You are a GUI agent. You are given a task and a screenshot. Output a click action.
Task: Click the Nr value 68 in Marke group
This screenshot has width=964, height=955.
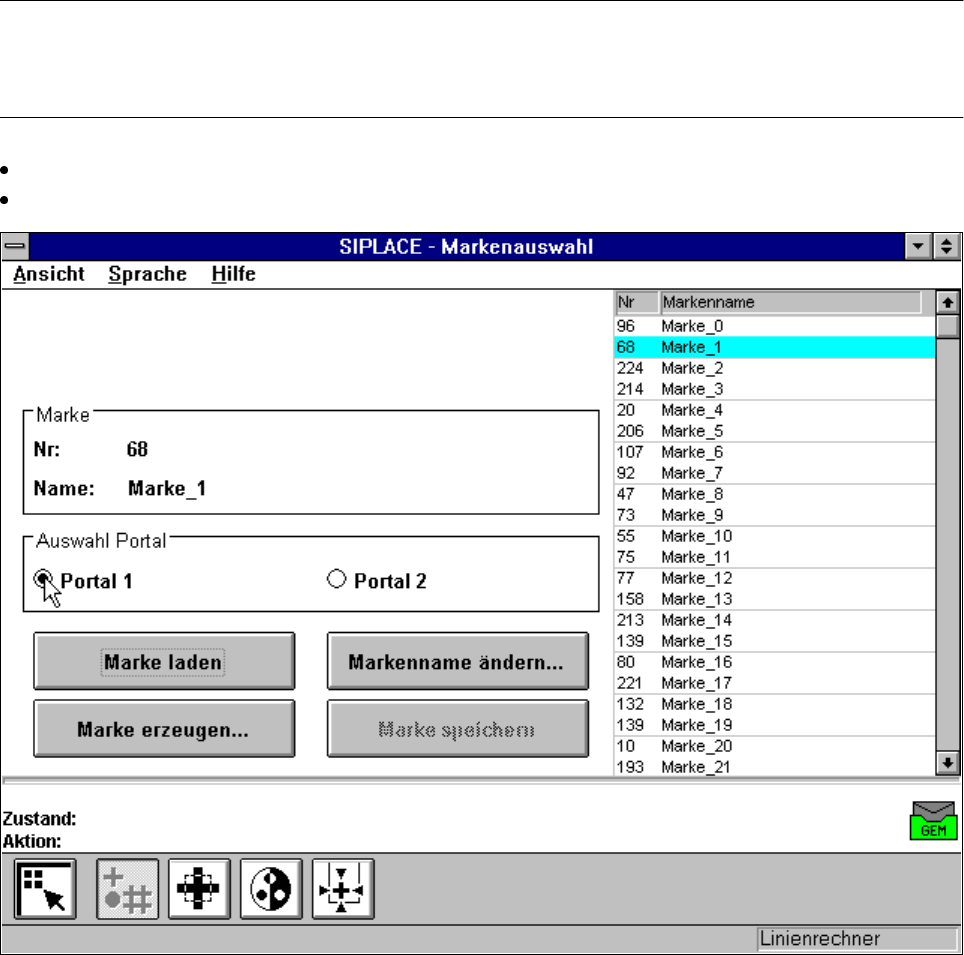pos(137,450)
